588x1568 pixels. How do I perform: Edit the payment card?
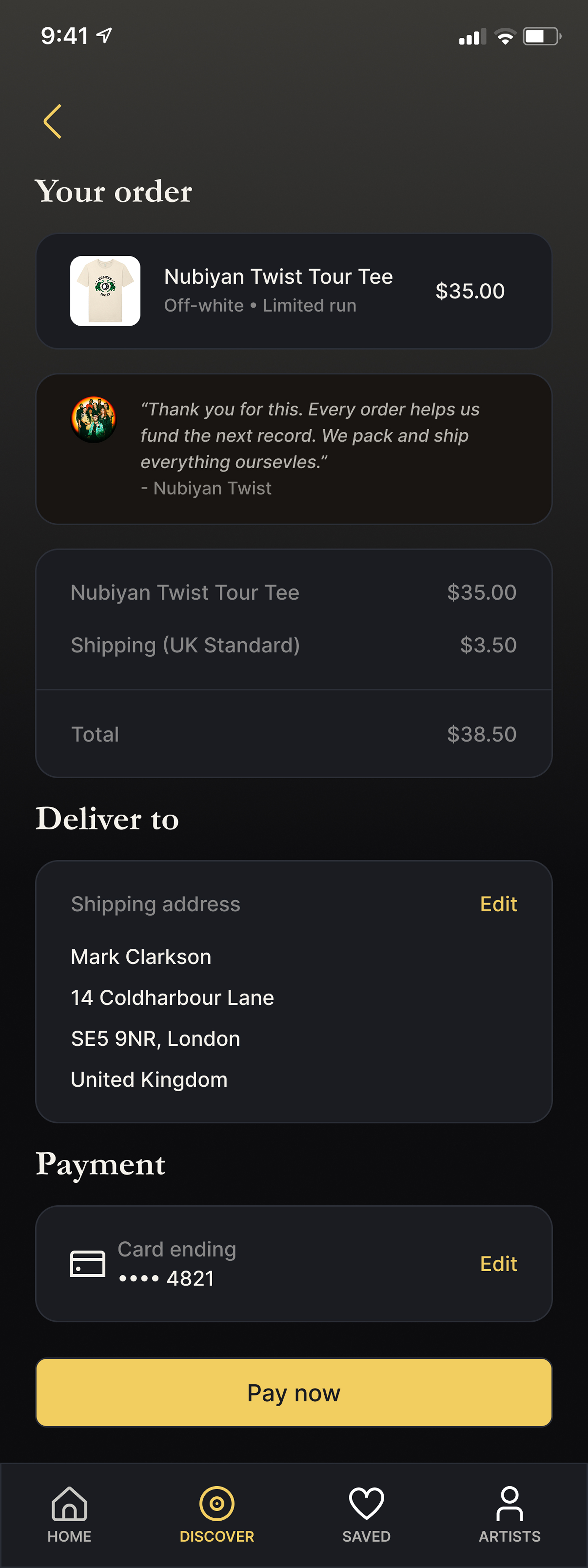point(498,1264)
